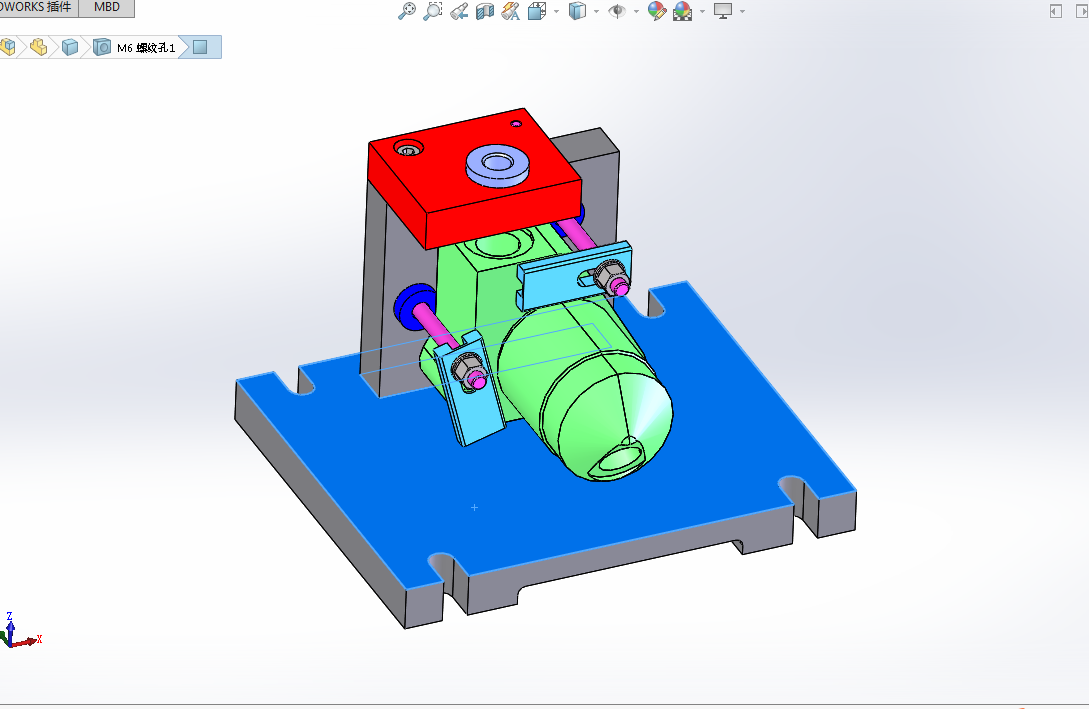The image size is (1089, 709).
Task: Click the Hide/Show Items eye icon
Action: pos(617,11)
